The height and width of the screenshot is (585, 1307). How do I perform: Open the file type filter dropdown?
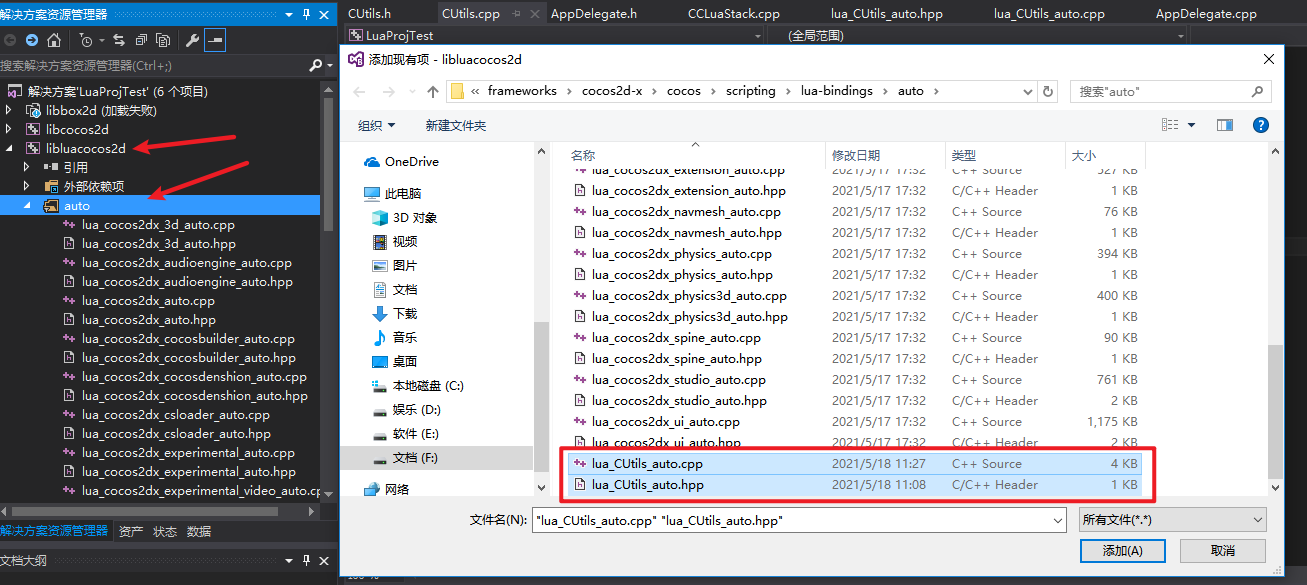(x=1173, y=520)
